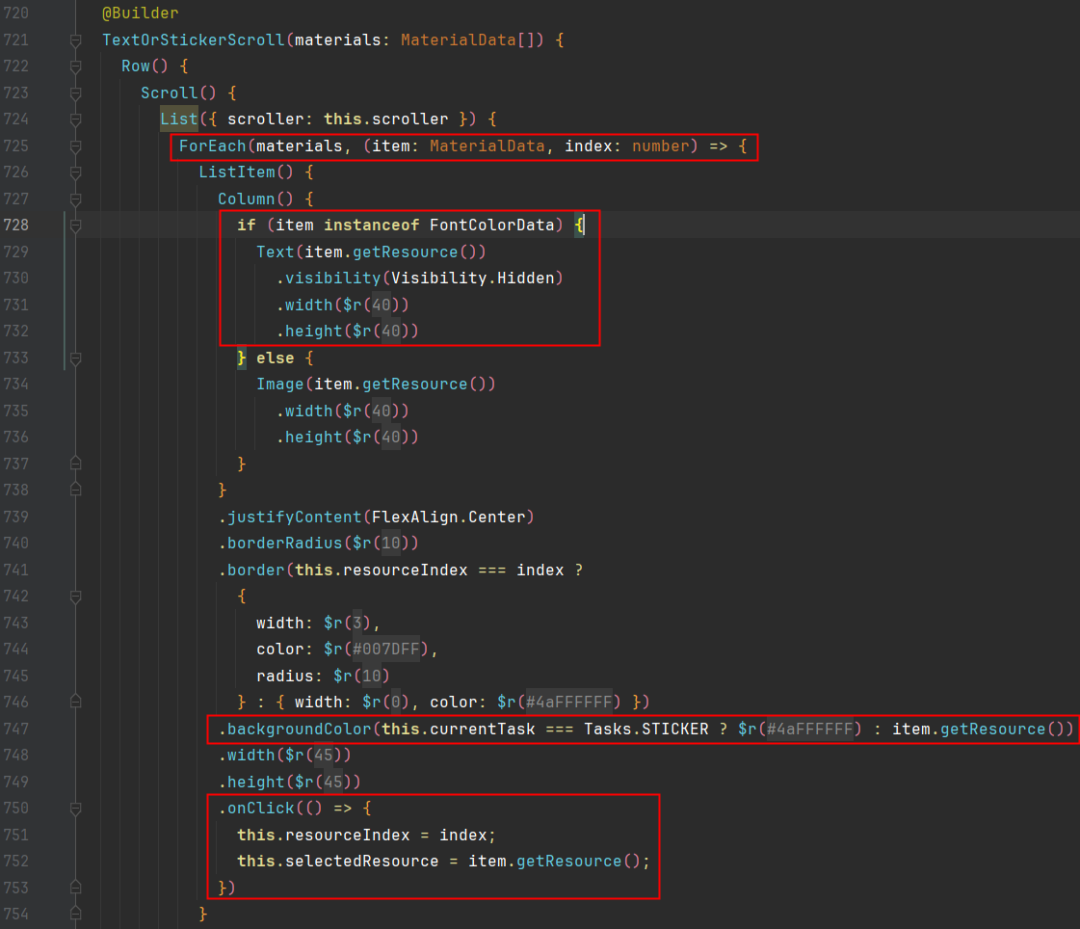Screen dimensions: 1080x929
Task: Fold the List block on line 724
Action: (x=76, y=120)
